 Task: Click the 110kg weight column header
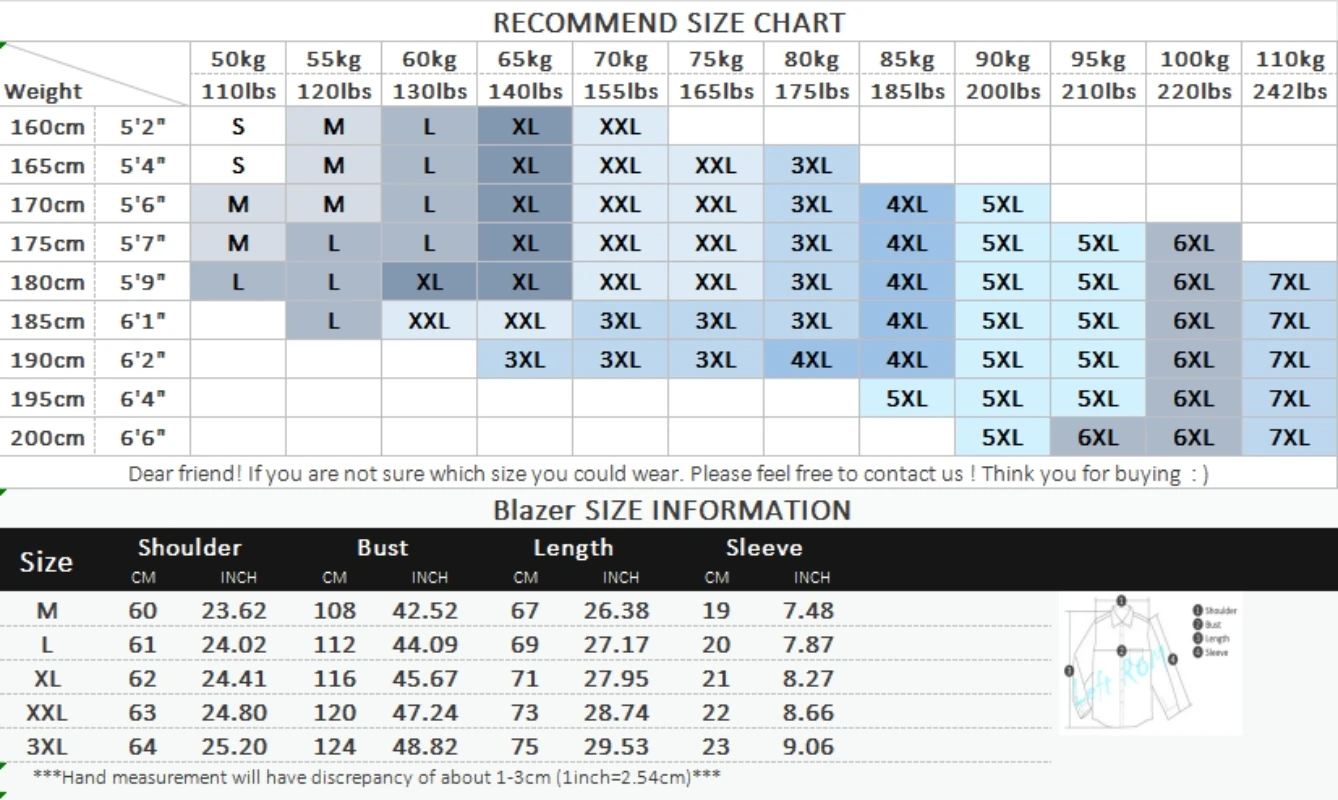click(1290, 75)
